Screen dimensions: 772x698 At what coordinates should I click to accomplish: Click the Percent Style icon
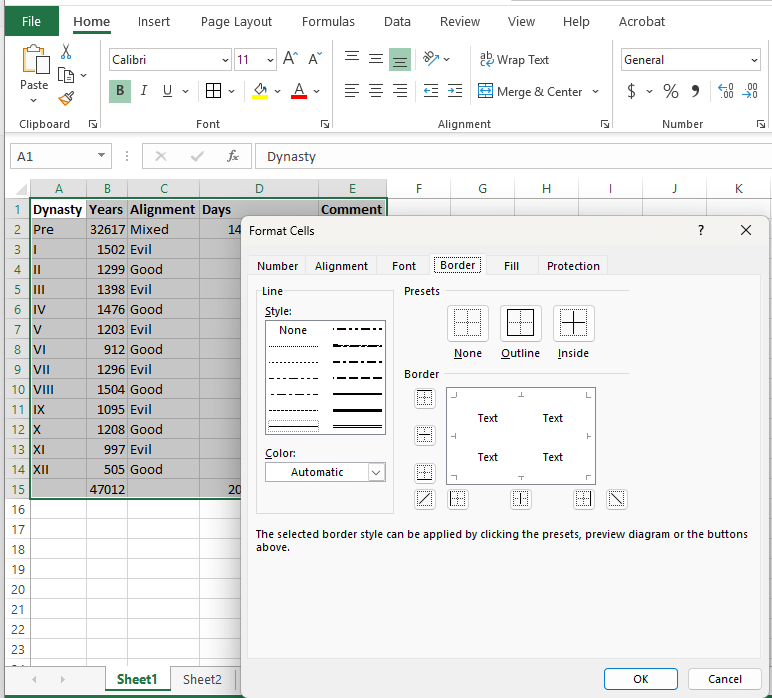[x=670, y=91]
